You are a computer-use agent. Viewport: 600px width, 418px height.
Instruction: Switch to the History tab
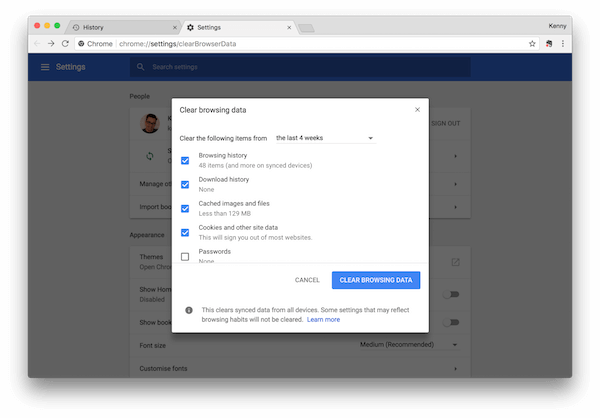pyautogui.click(x=122, y=28)
